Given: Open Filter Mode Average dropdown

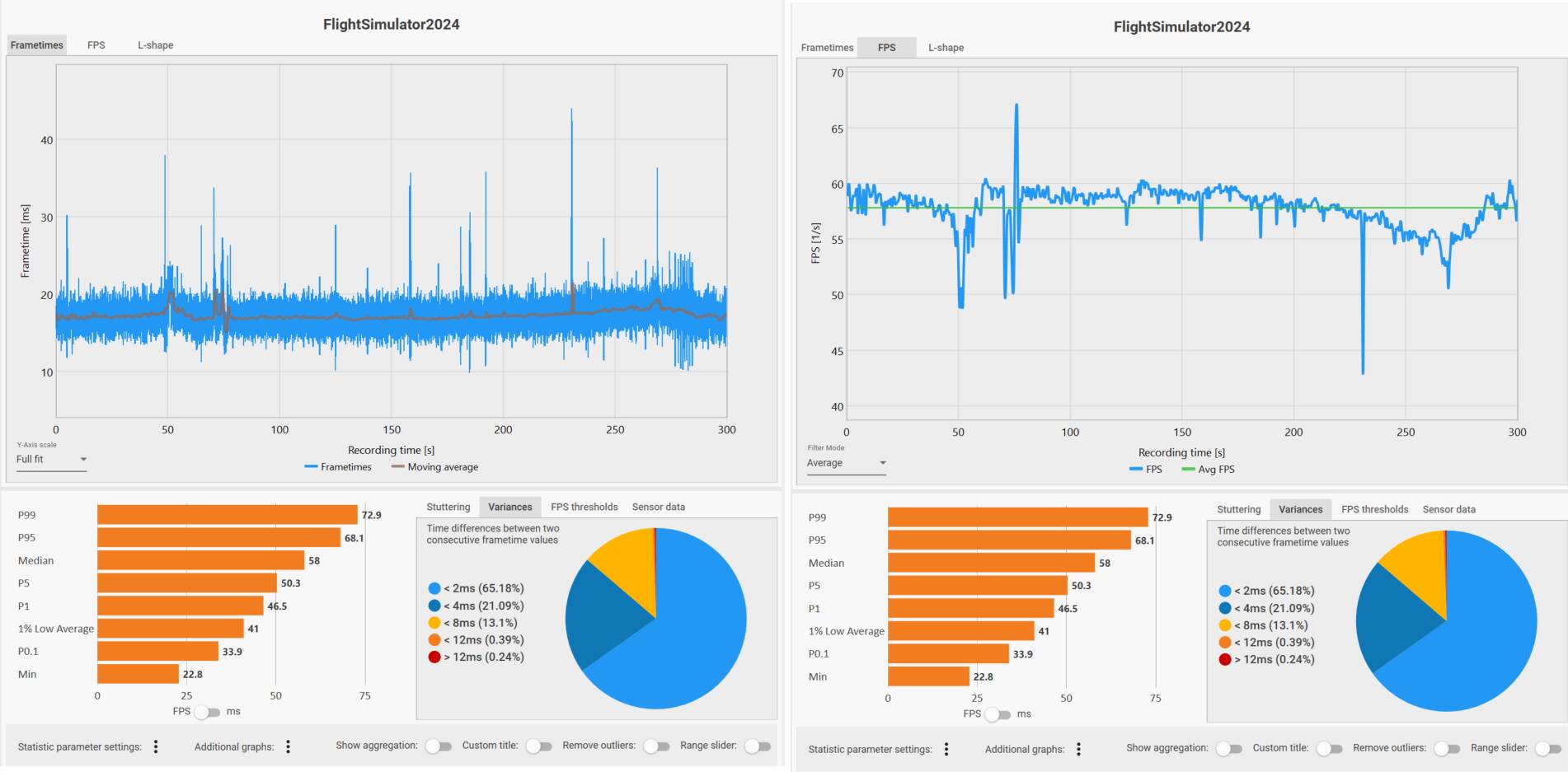Looking at the screenshot, I should pos(847,463).
